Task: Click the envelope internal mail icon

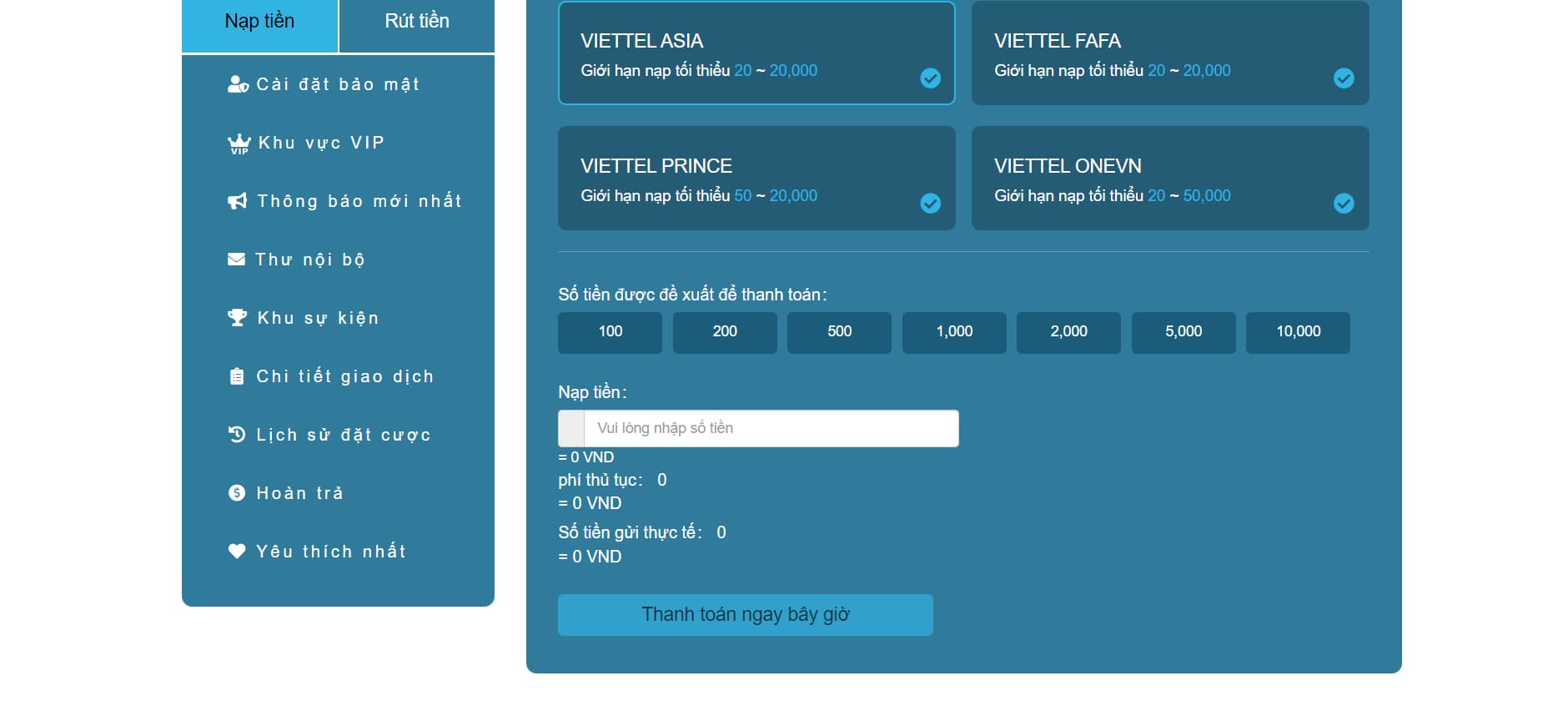Action: tap(237, 260)
